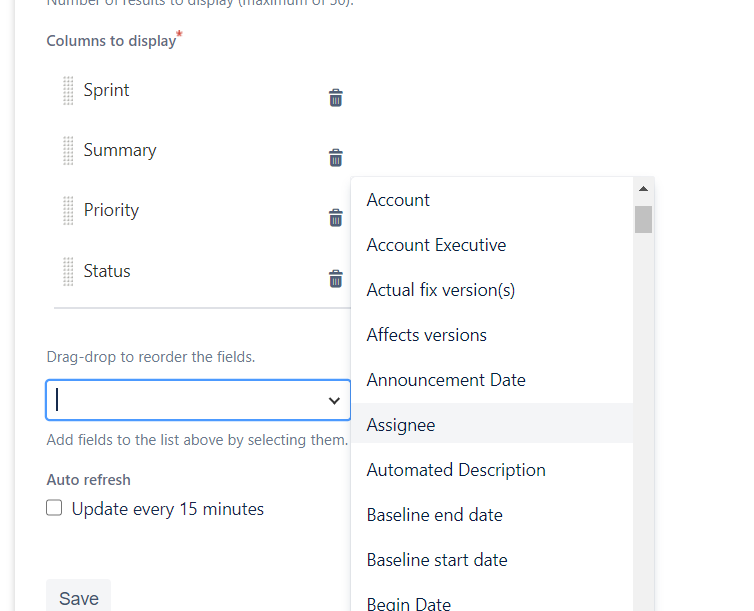Select the Priority row drag handle
The image size is (754, 611).
tap(68, 211)
